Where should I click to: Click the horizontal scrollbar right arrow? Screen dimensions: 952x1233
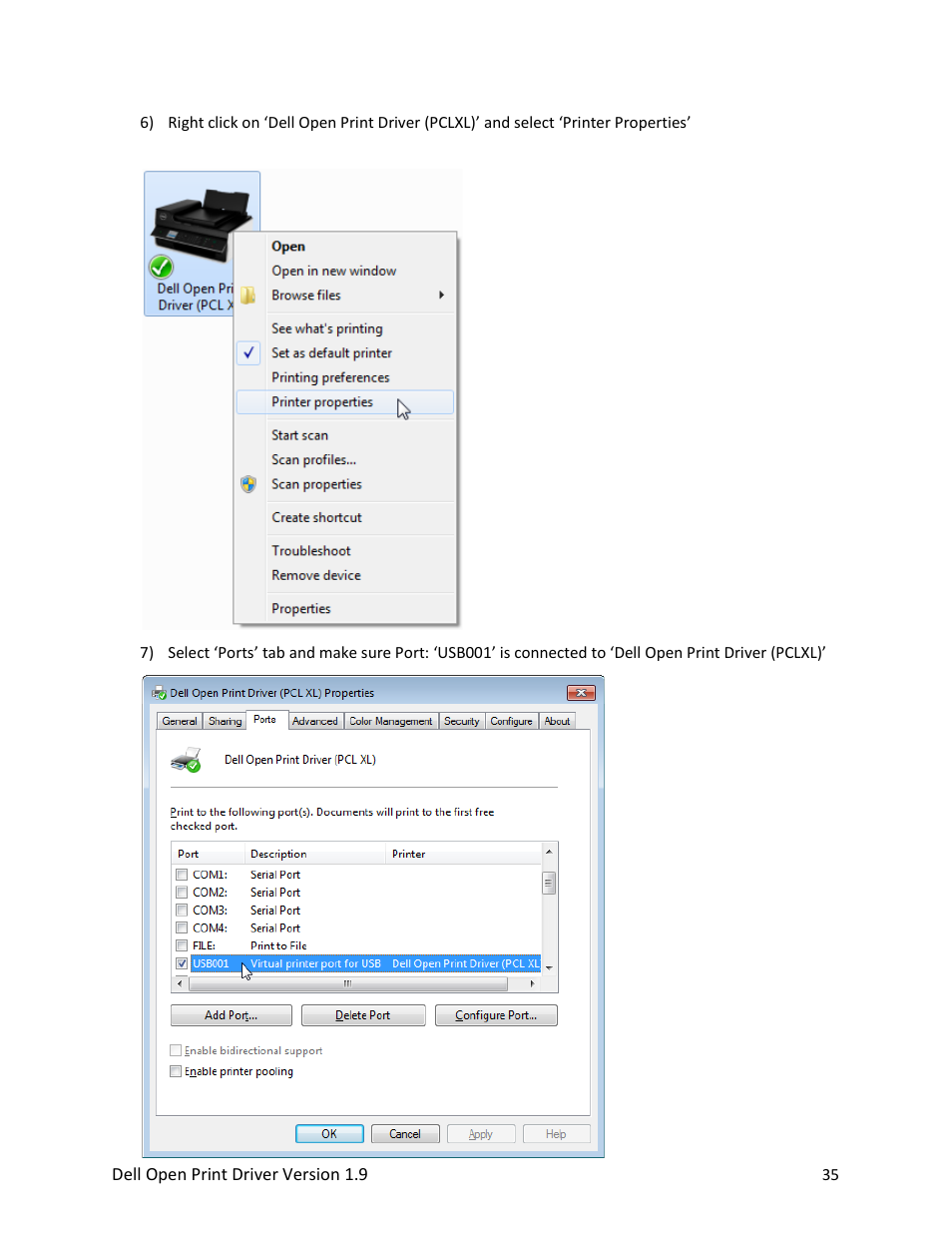pos(532,983)
